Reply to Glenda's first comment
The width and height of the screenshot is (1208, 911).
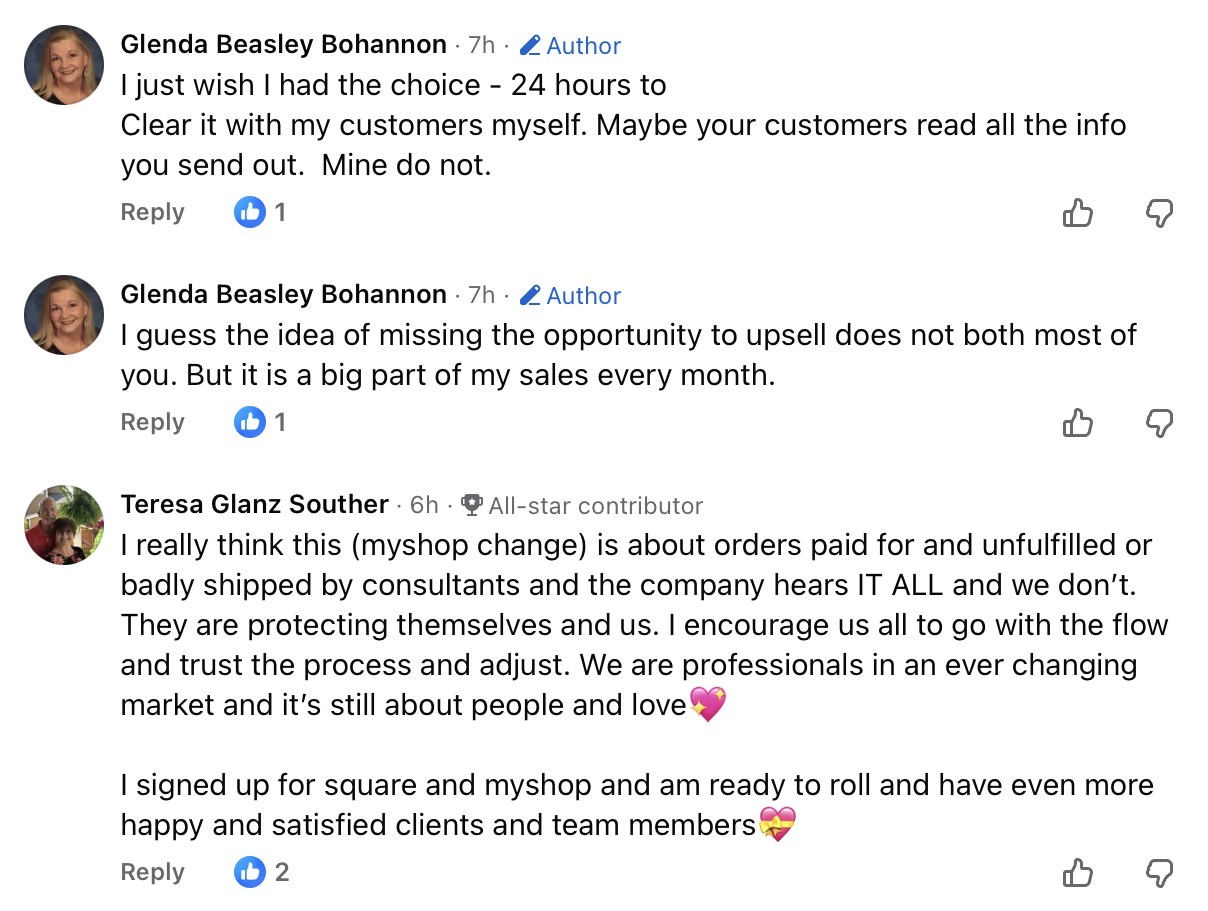point(152,212)
